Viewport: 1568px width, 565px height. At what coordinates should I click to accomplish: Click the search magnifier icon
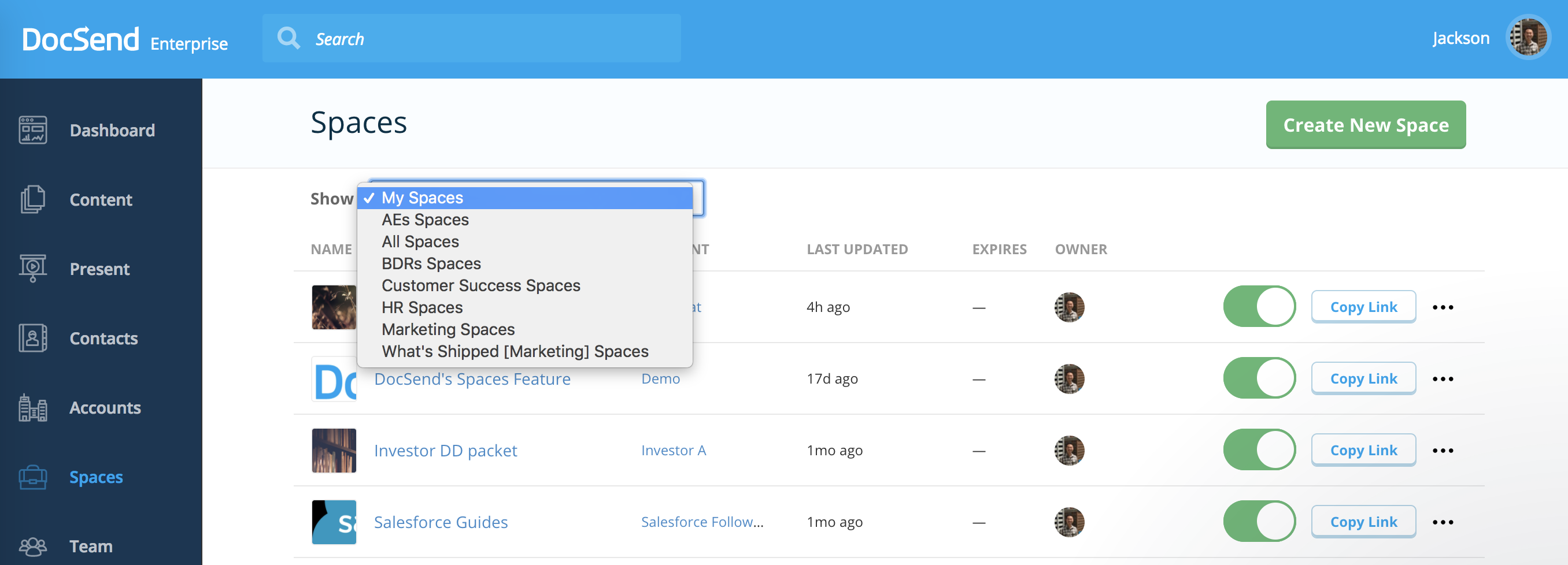click(289, 38)
